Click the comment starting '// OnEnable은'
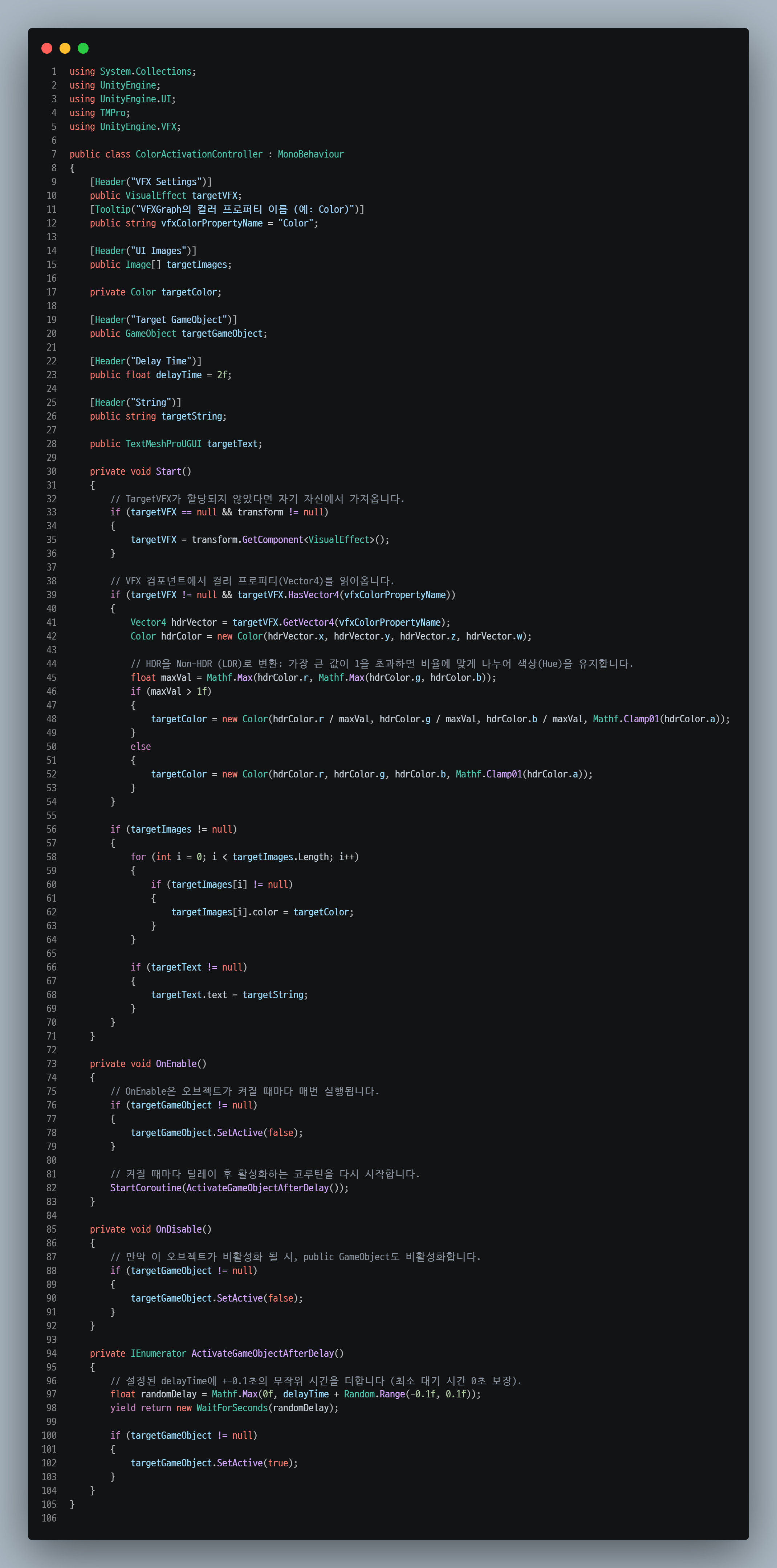 click(x=245, y=1091)
